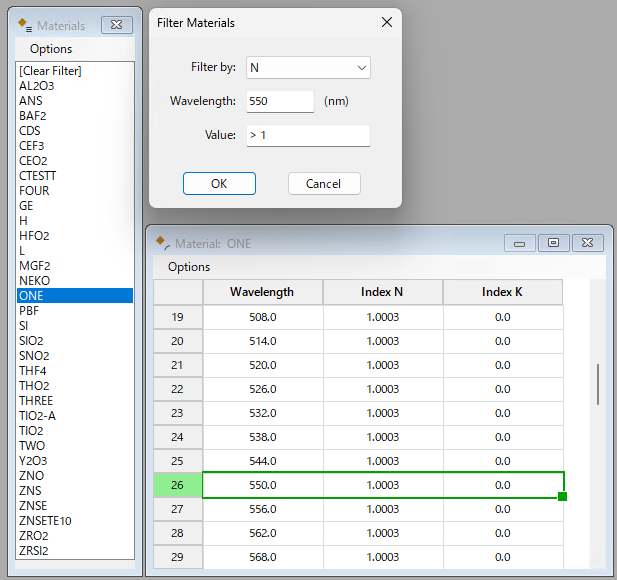Screen dimensions: 617x580
Task: Close the Filter Materials dialog
Action: (x=387, y=22)
